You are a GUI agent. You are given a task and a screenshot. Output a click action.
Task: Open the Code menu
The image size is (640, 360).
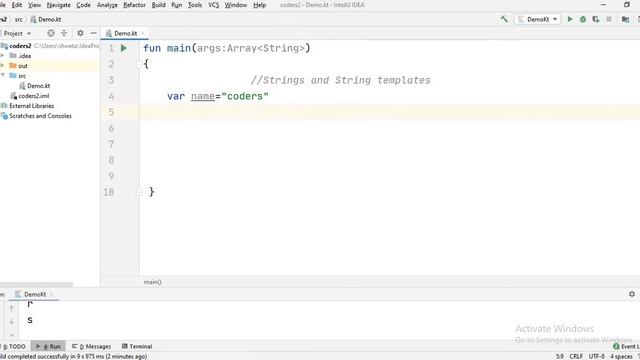click(x=83, y=5)
